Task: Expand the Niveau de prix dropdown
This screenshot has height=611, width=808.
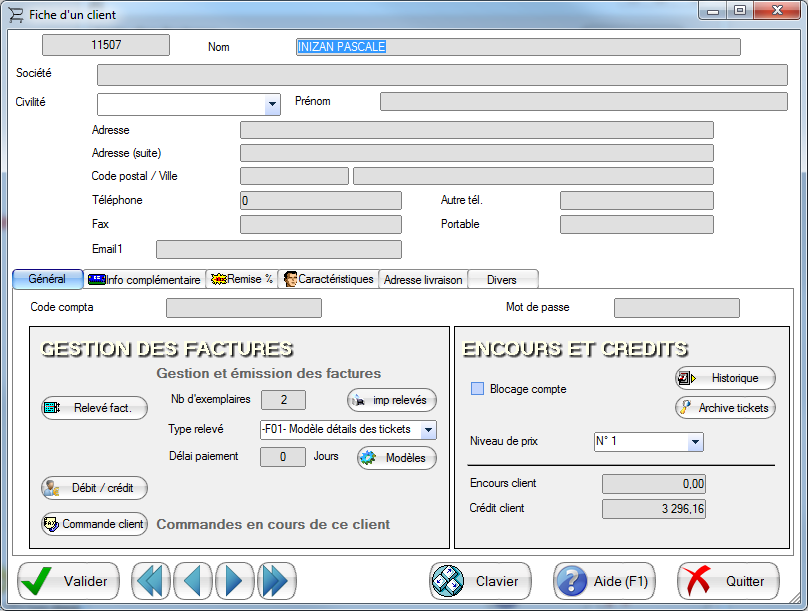Action: pyautogui.click(x=695, y=442)
